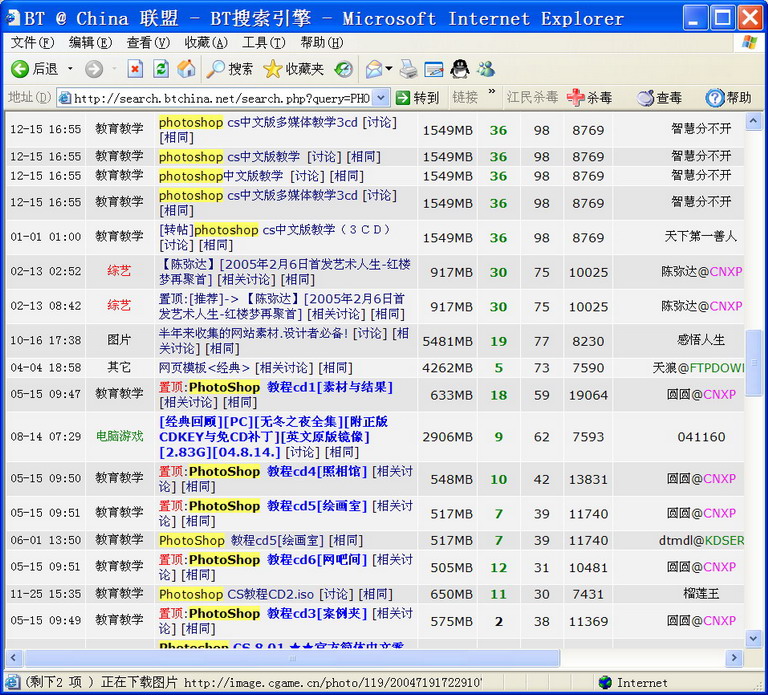Click vertical scrollbar down arrow

tap(753, 639)
